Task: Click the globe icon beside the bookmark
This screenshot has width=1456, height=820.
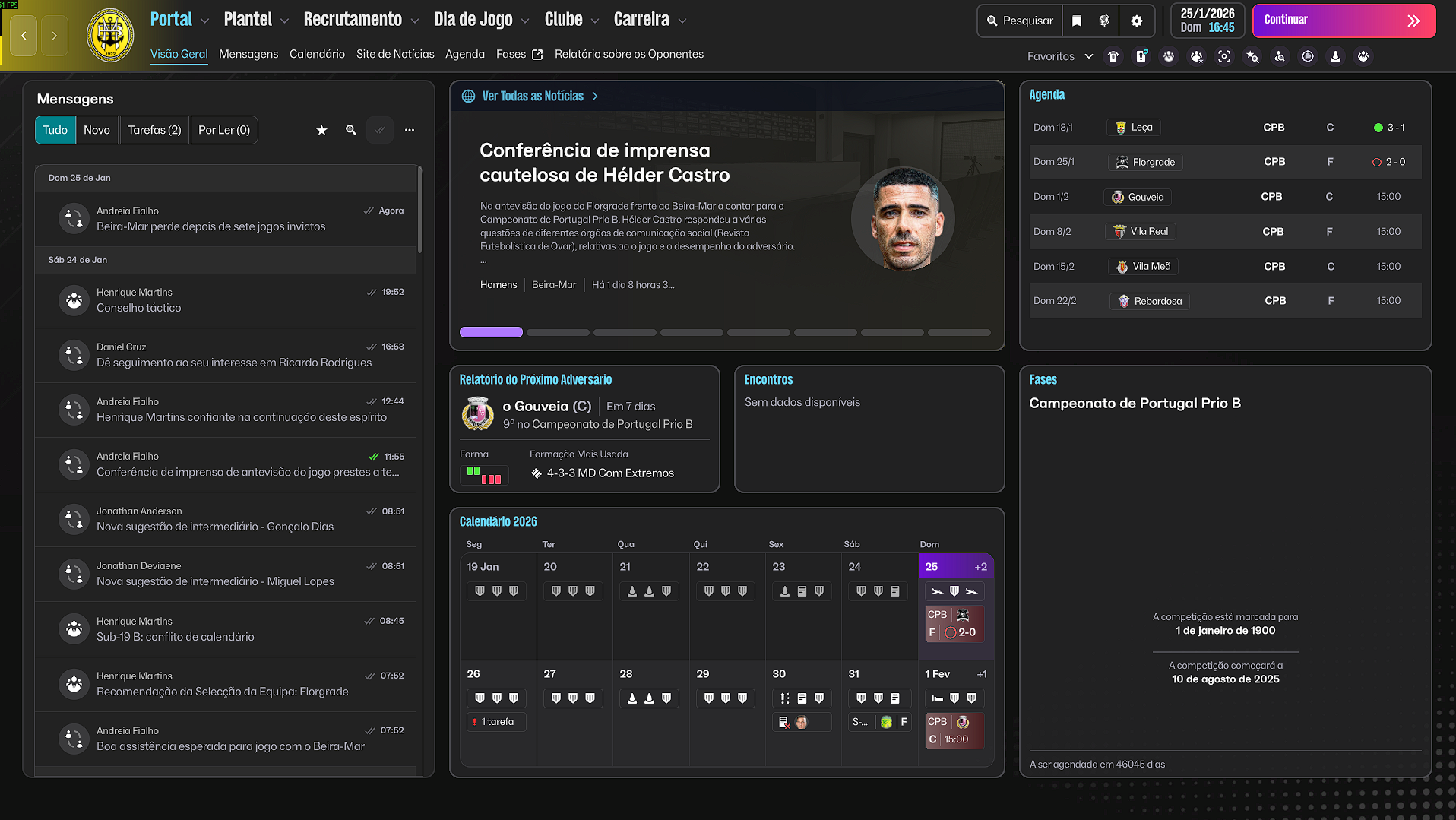Action: pyautogui.click(x=1104, y=21)
